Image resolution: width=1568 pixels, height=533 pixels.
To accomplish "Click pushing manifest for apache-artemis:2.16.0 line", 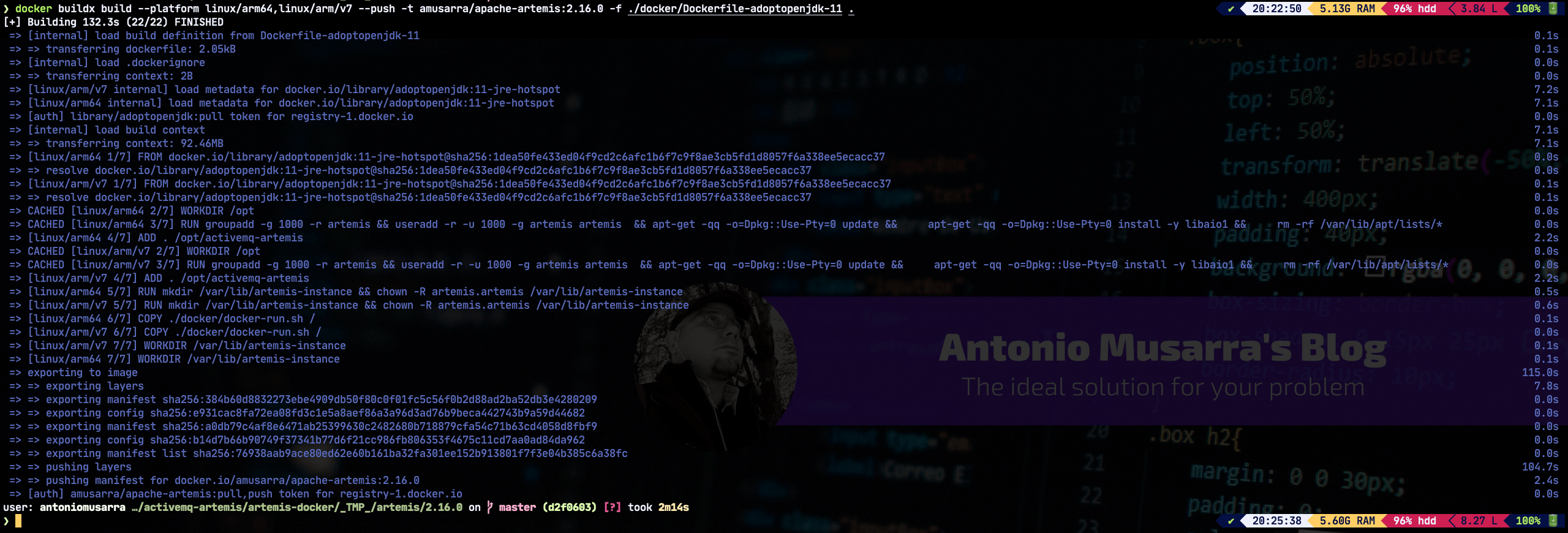I will [214, 480].
